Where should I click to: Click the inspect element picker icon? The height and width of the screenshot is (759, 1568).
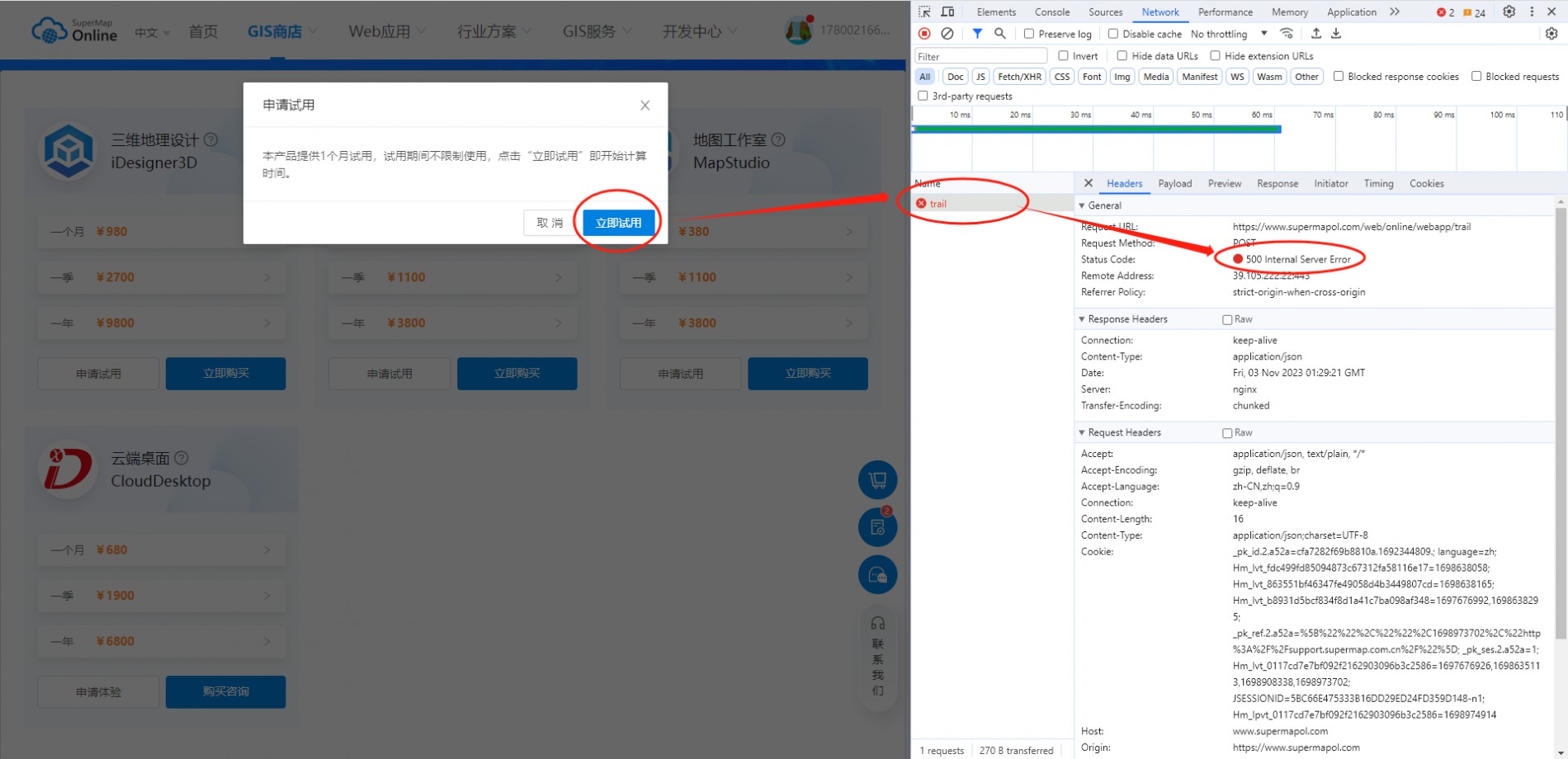coord(924,12)
